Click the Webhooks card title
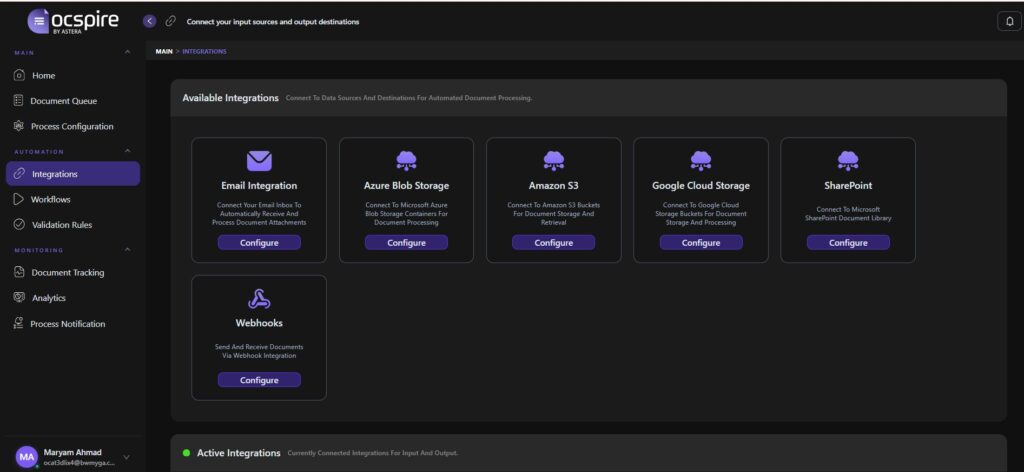 coord(259,323)
